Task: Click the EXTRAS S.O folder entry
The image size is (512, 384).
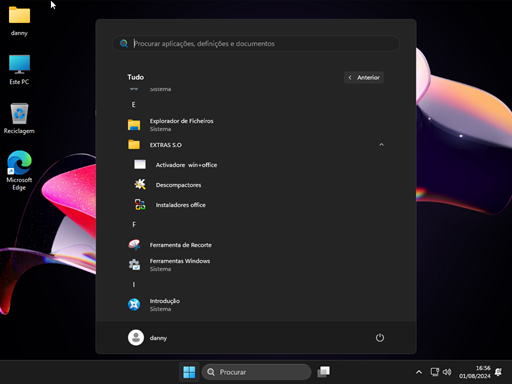Action: (x=256, y=145)
